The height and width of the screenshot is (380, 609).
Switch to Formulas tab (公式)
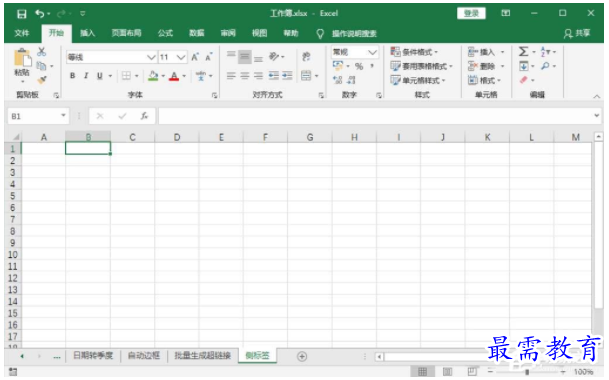[165, 33]
